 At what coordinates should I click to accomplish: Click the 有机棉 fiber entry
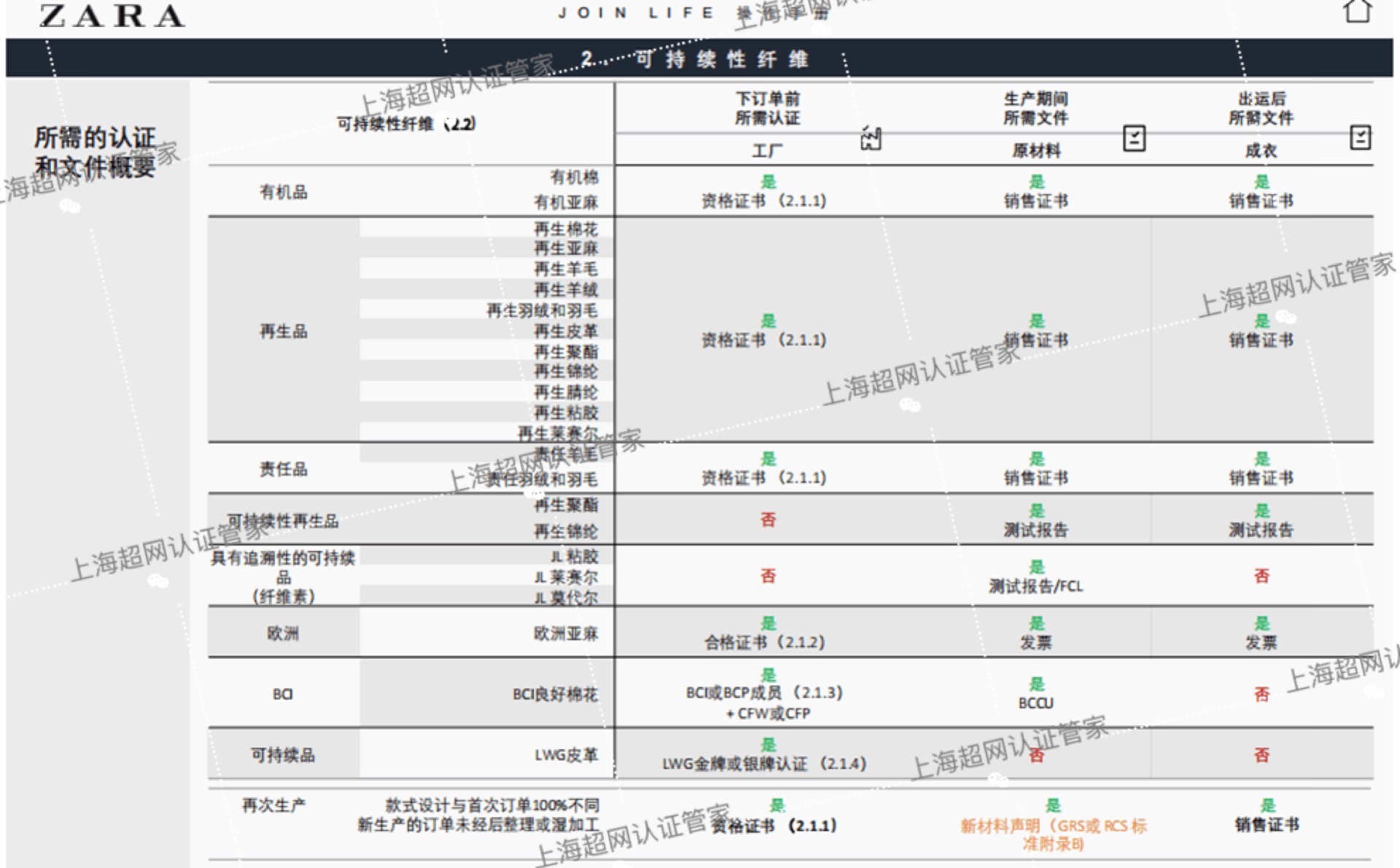(x=574, y=177)
